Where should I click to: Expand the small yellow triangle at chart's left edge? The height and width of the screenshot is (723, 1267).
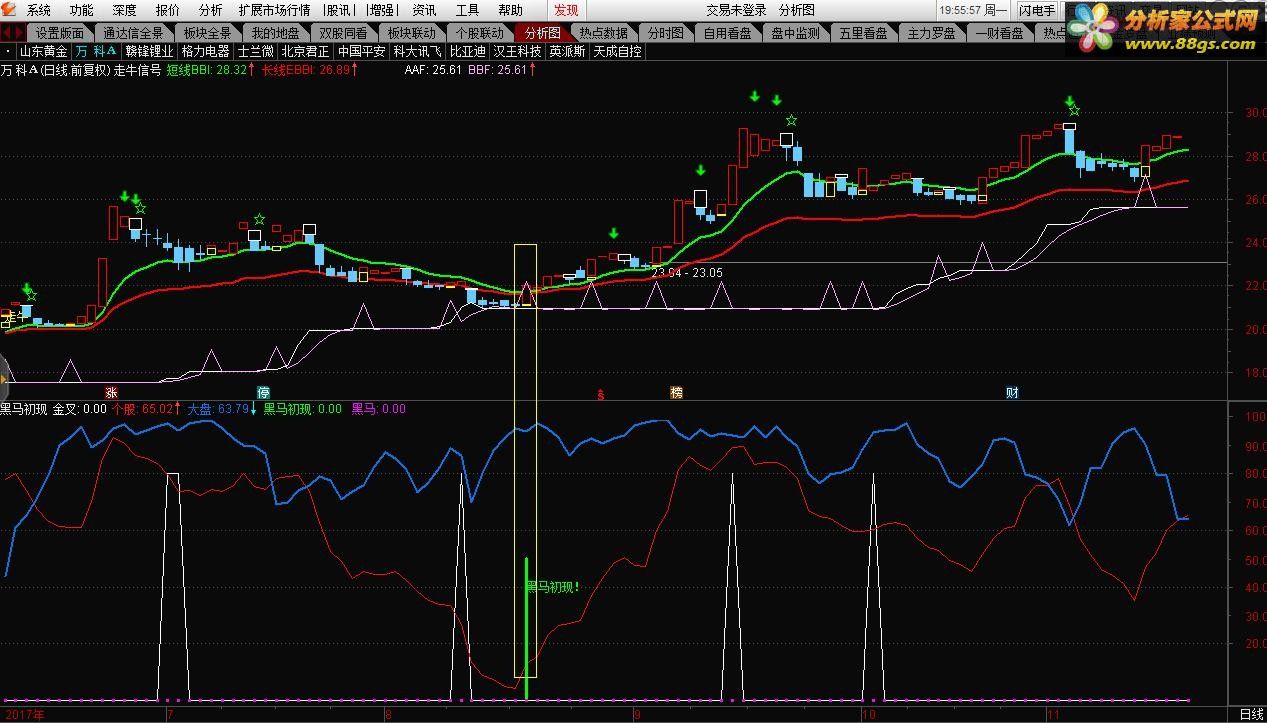click(4, 379)
